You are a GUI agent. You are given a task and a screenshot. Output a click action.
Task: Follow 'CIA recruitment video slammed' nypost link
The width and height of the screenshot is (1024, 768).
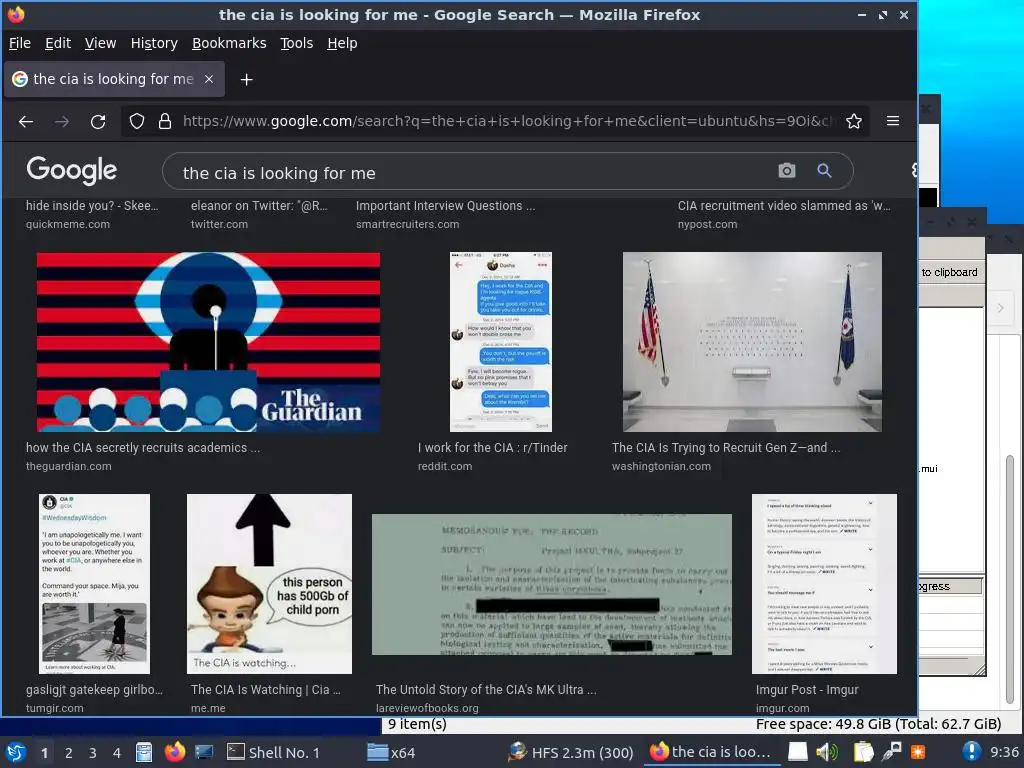click(x=784, y=205)
